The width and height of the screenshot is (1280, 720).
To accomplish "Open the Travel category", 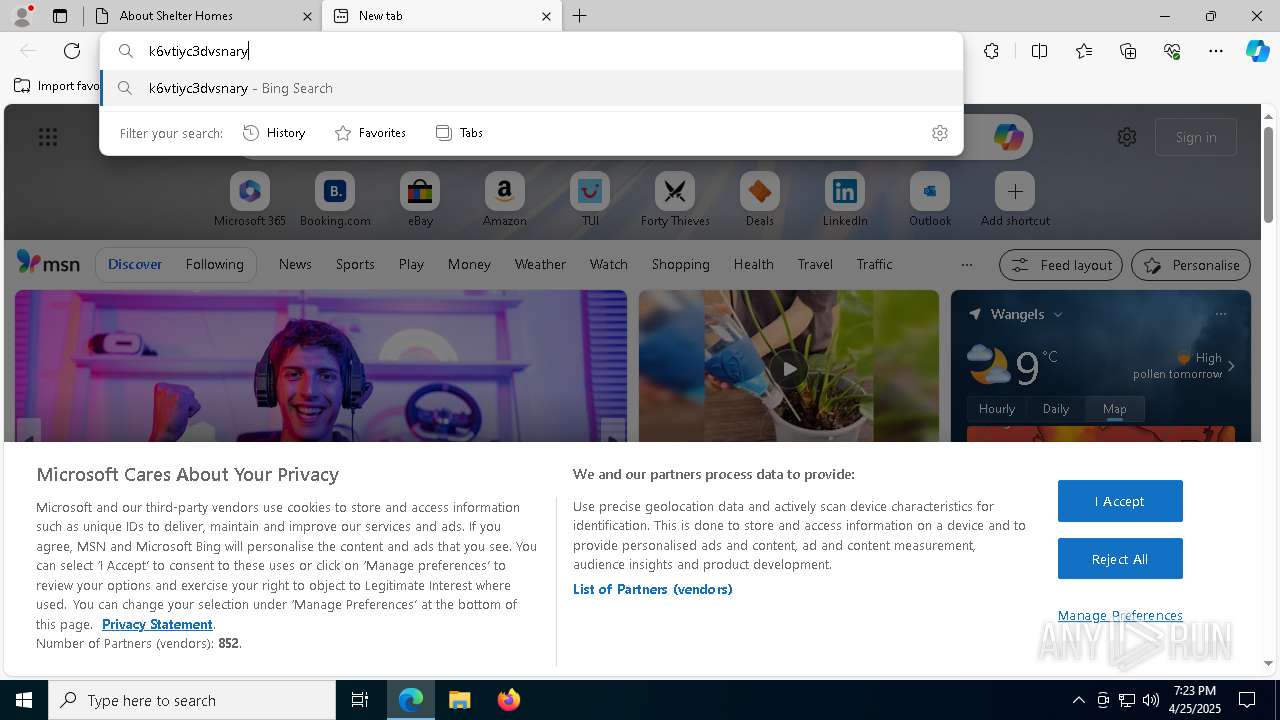I will coord(815,264).
